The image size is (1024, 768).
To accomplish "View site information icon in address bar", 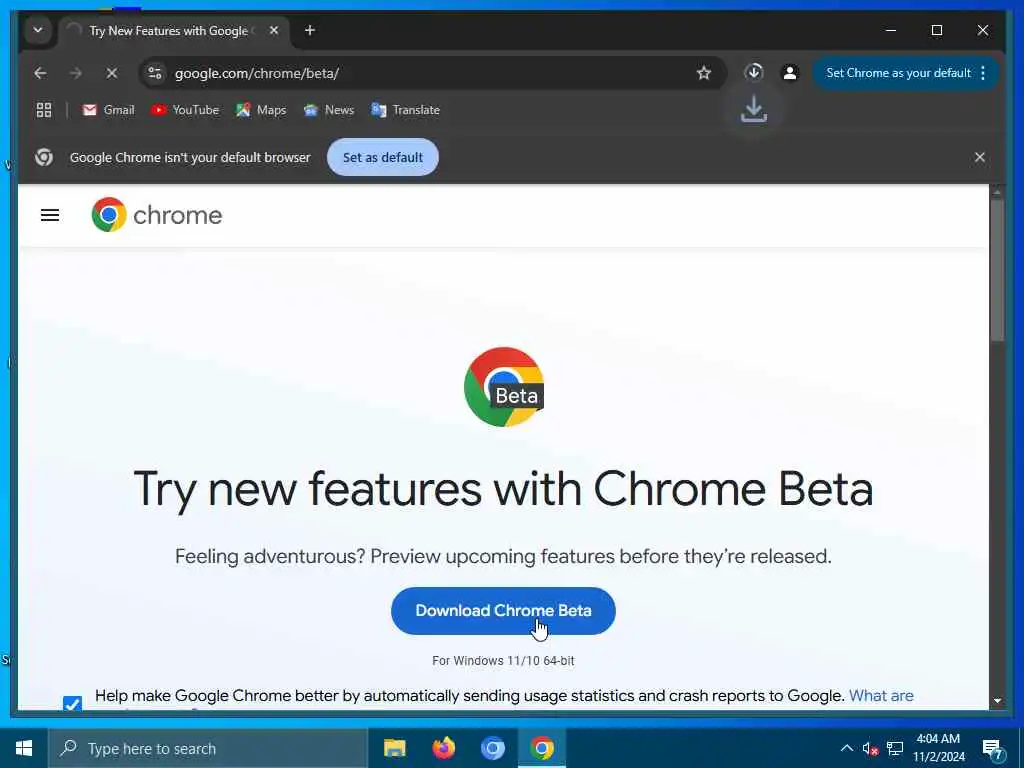I will click(x=155, y=73).
